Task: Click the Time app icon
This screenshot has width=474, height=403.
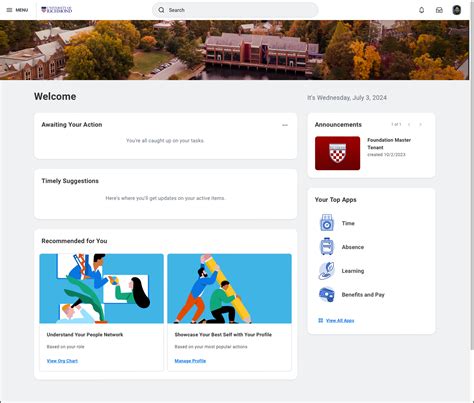Action: pyautogui.click(x=327, y=223)
